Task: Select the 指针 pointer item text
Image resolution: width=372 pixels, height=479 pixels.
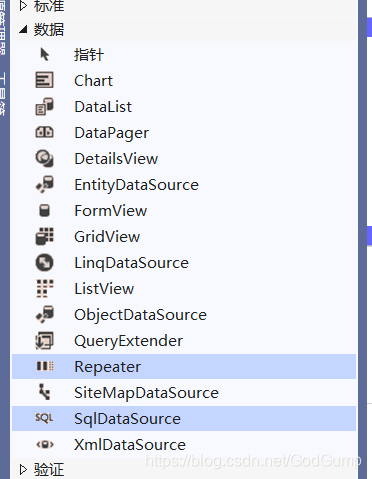Action: (x=89, y=55)
